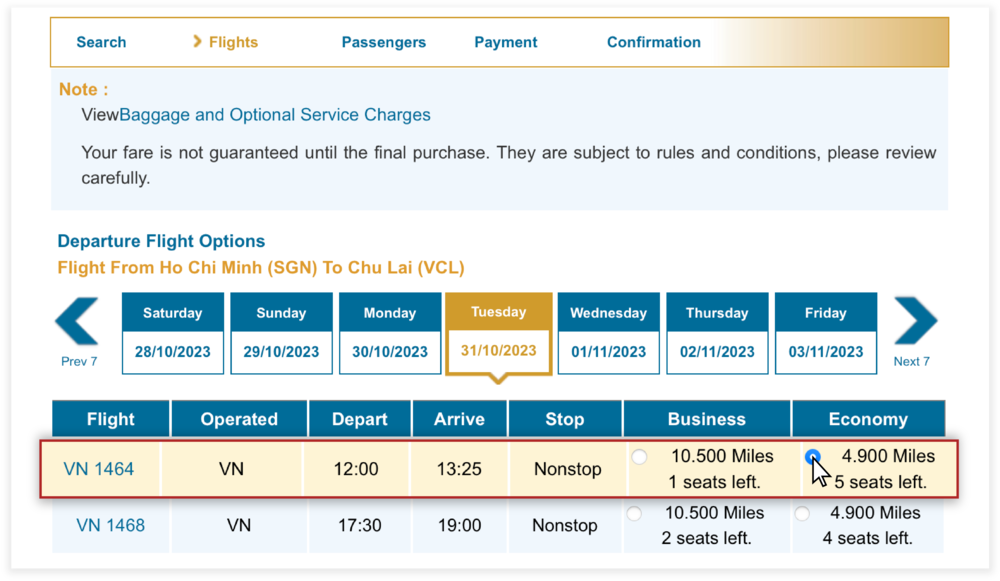Choose Economy fare for flight VN 1468

pos(802,514)
